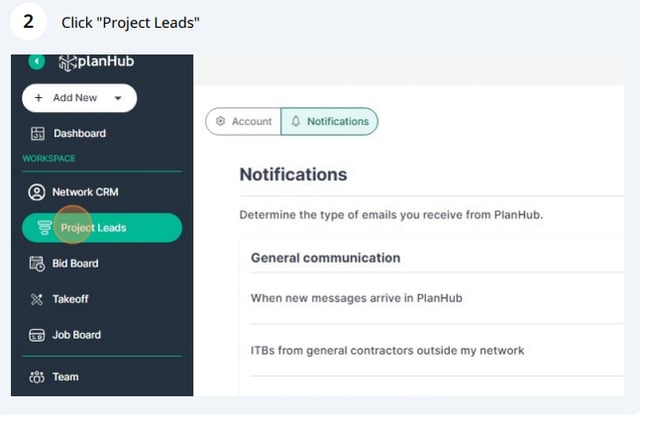This screenshot has height=426, width=648.
Task: Open the Team people icon
Action: coord(37,377)
